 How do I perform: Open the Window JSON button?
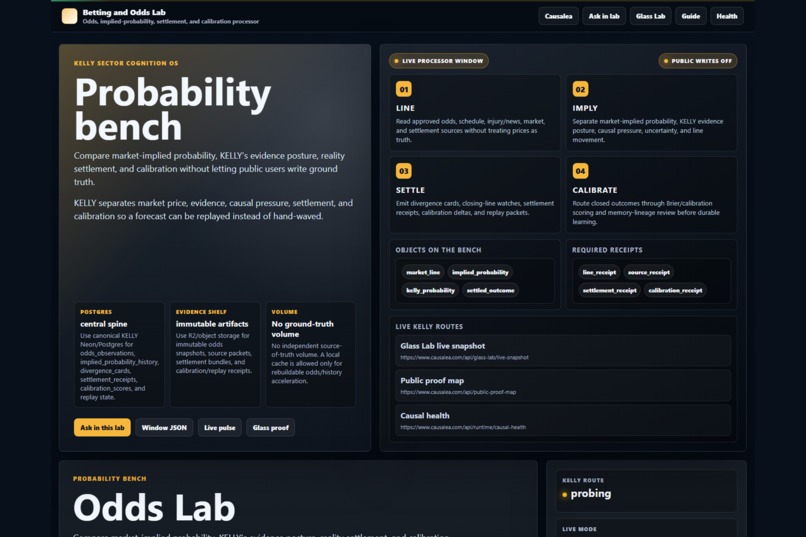(x=164, y=428)
